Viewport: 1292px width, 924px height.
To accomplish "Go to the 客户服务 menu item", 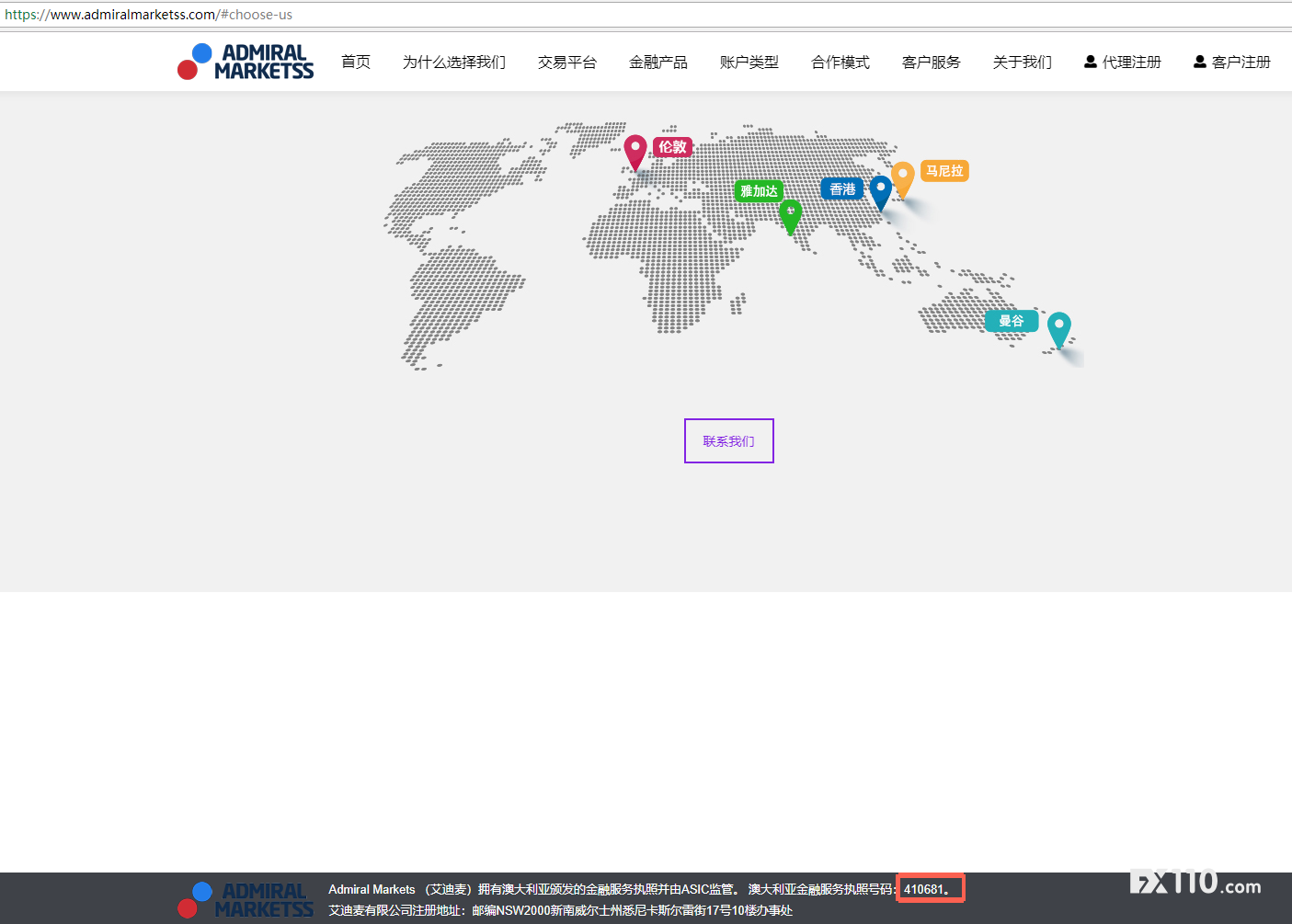I will (x=932, y=62).
